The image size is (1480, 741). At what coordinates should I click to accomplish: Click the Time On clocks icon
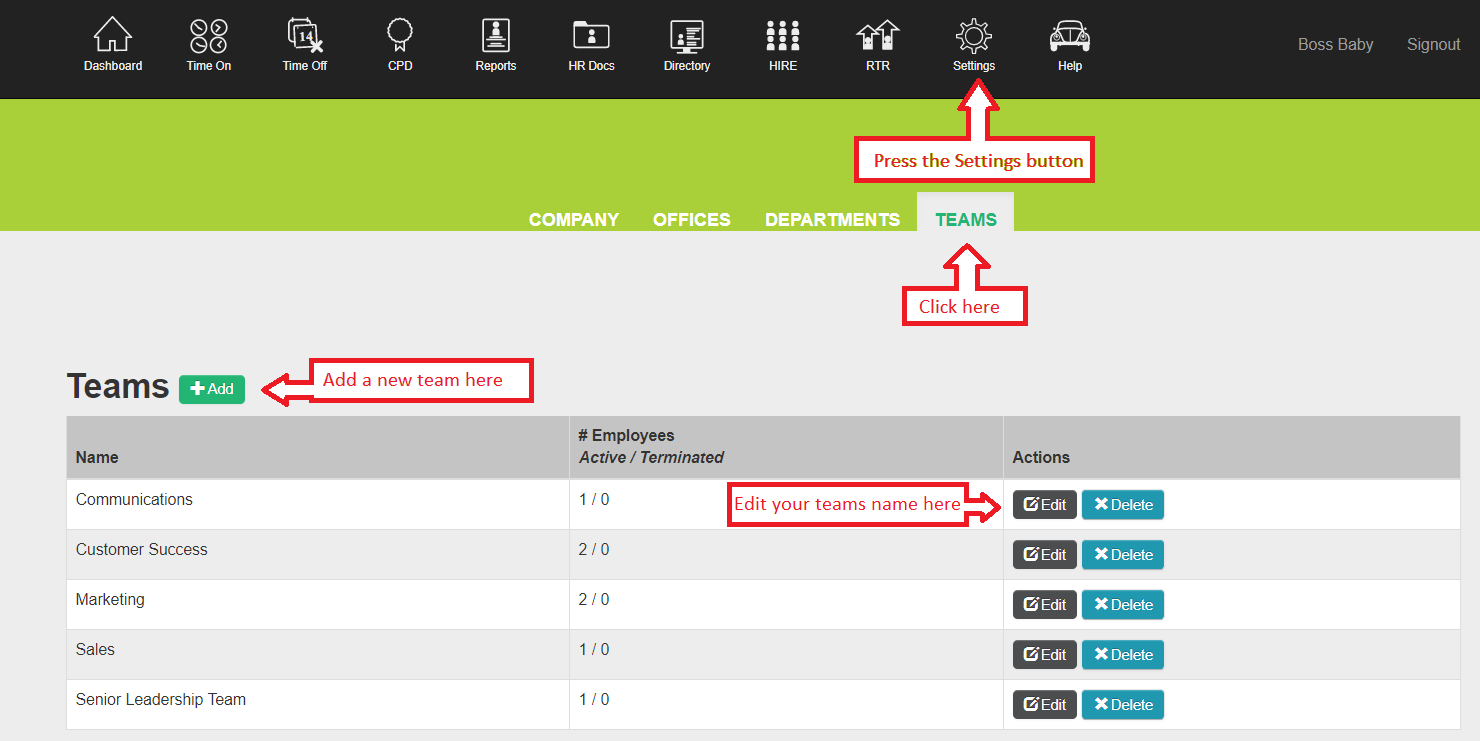point(208,37)
